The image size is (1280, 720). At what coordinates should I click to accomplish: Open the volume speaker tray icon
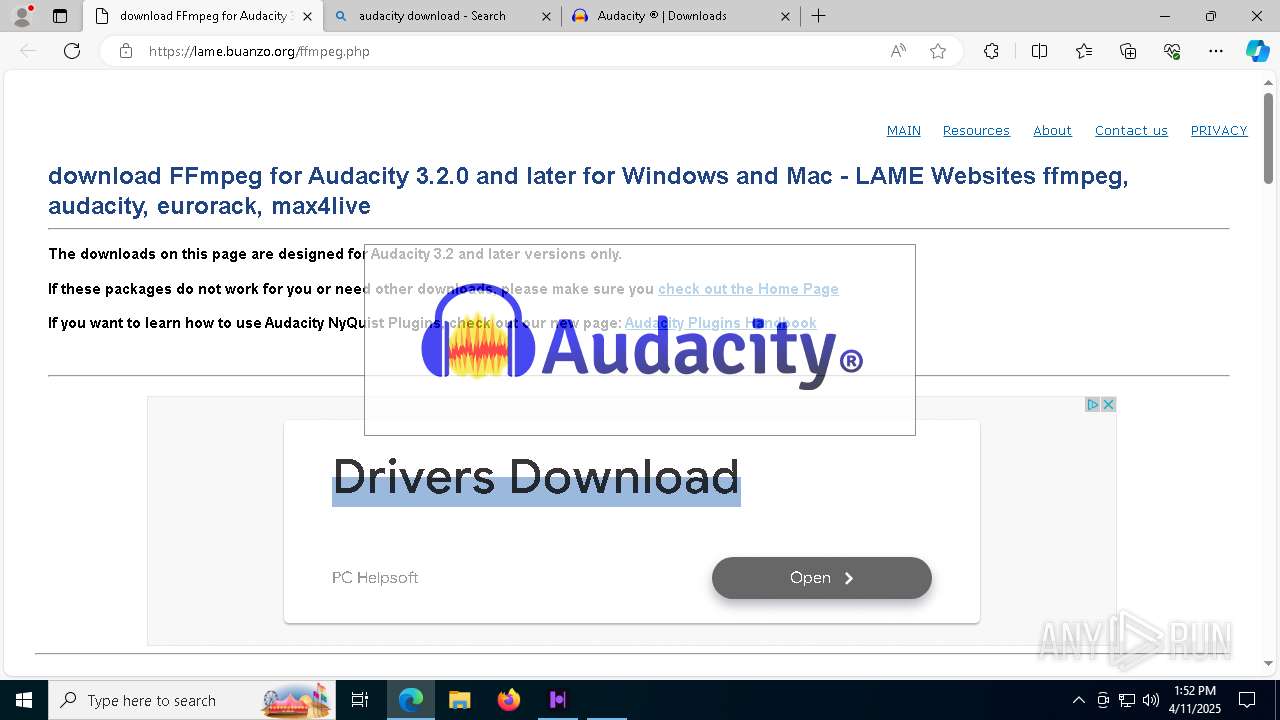click(x=1151, y=700)
